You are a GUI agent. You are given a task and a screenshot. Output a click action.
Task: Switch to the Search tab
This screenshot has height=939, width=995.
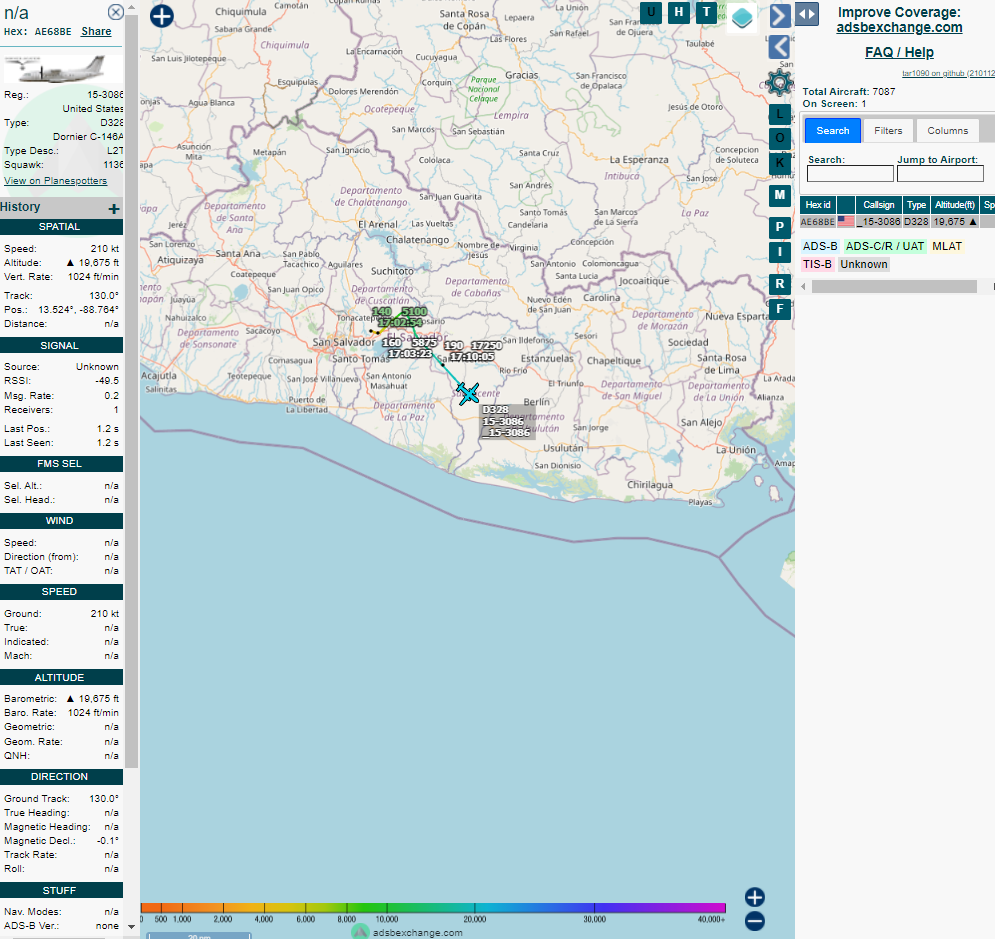click(833, 131)
